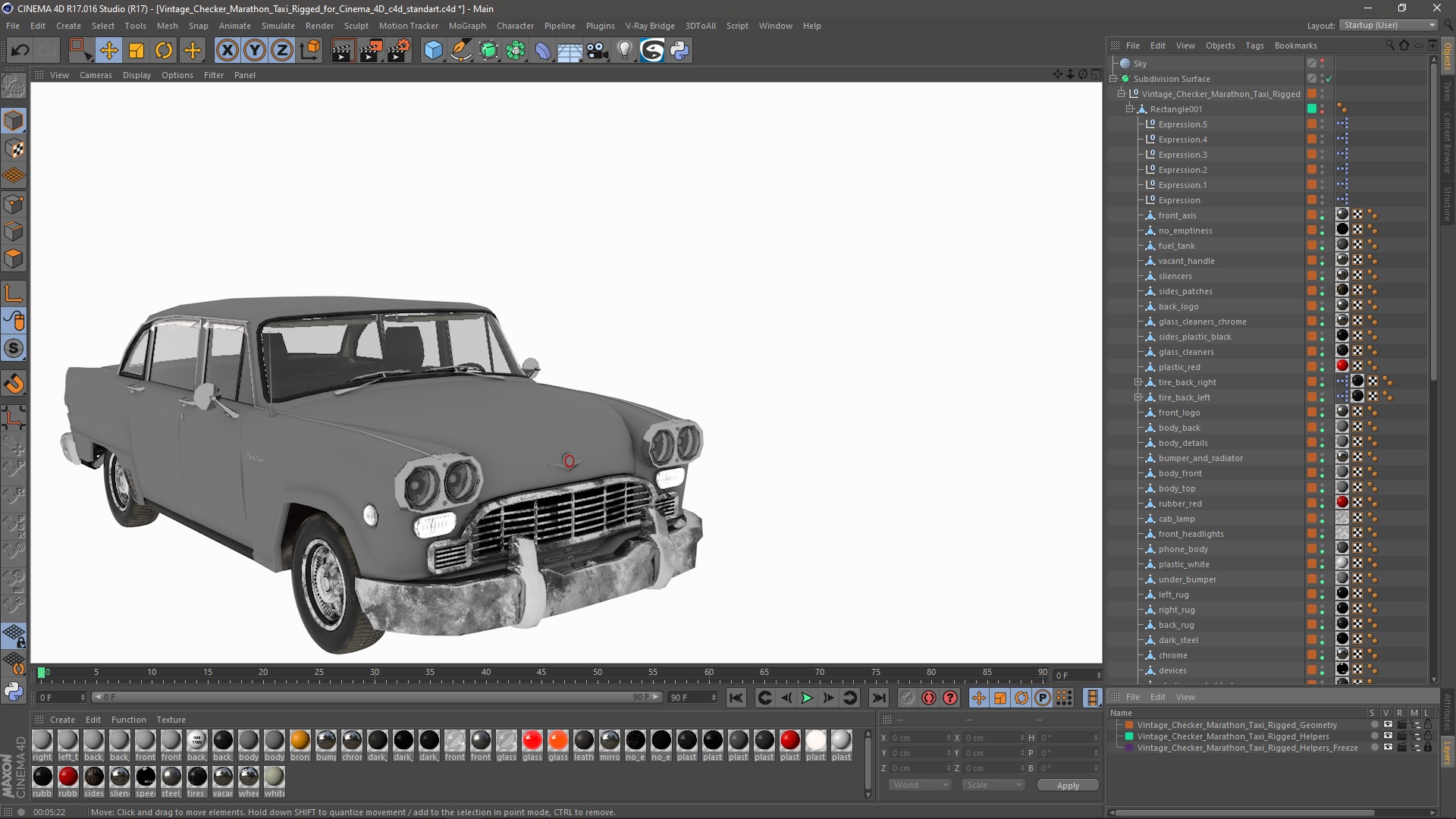The image size is (1456, 819).
Task: Expand the tire_back_right object
Action: tap(1138, 382)
